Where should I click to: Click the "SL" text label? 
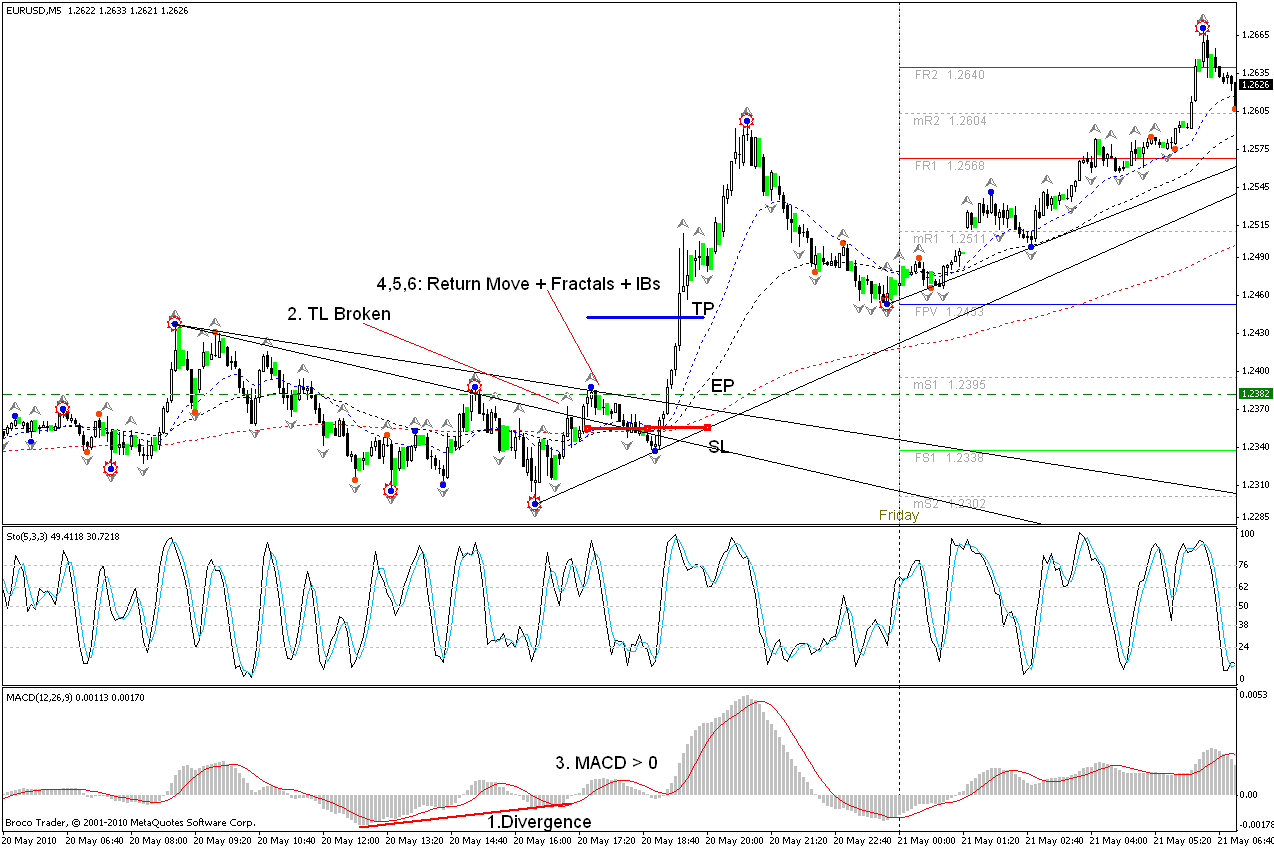(x=718, y=447)
